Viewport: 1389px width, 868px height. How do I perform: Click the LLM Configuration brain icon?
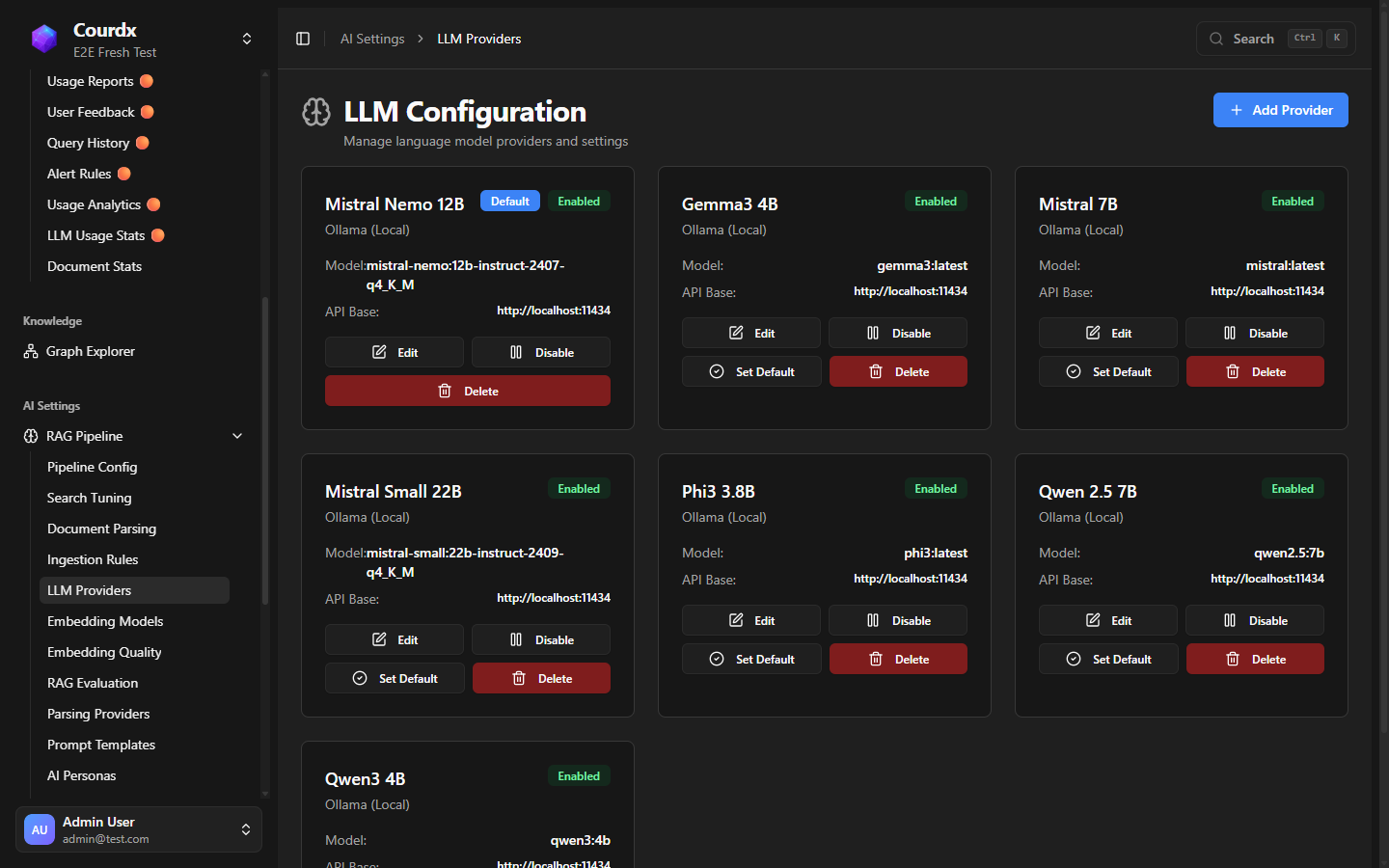(x=316, y=112)
